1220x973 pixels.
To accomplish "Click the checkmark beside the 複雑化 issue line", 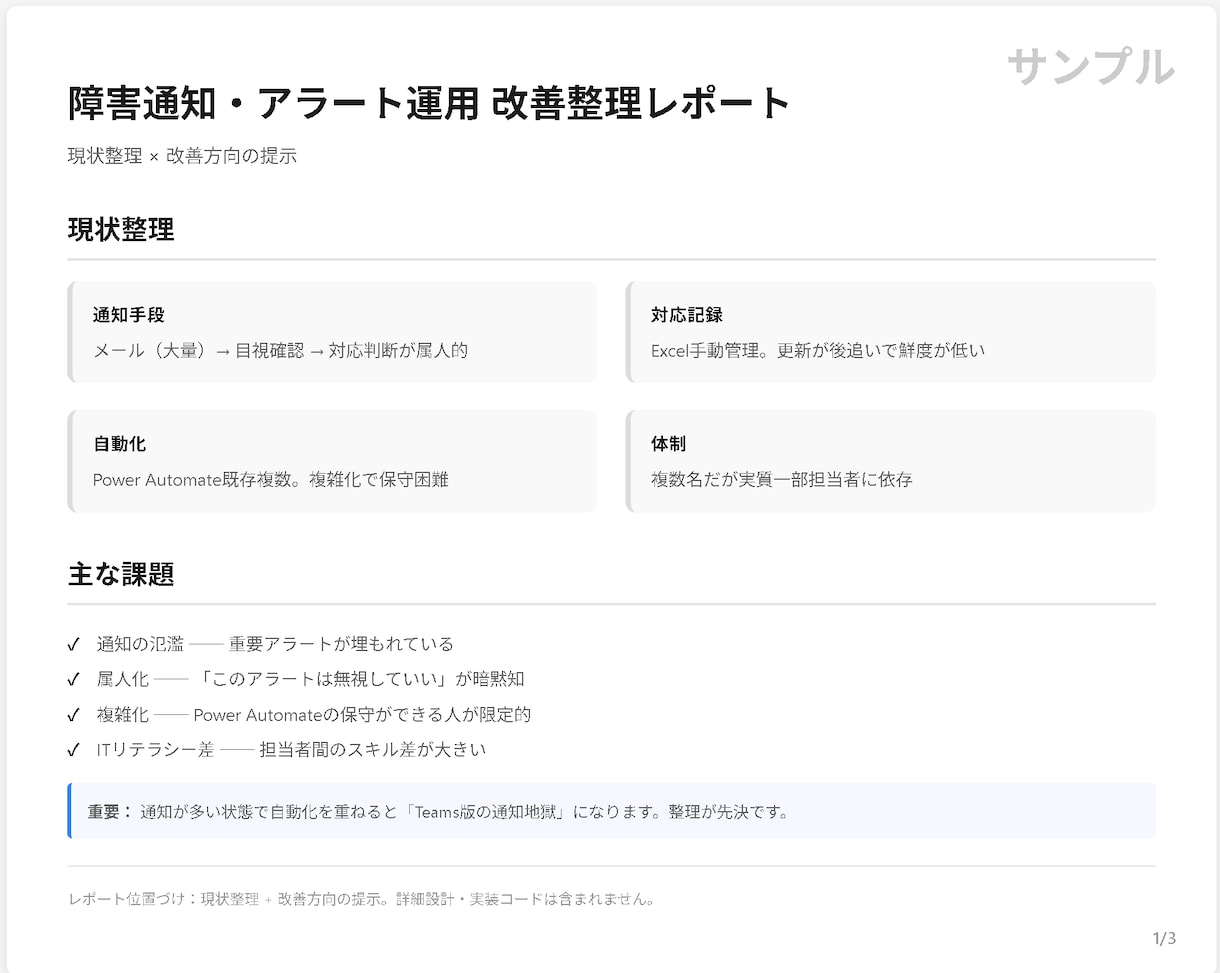I will (73, 715).
